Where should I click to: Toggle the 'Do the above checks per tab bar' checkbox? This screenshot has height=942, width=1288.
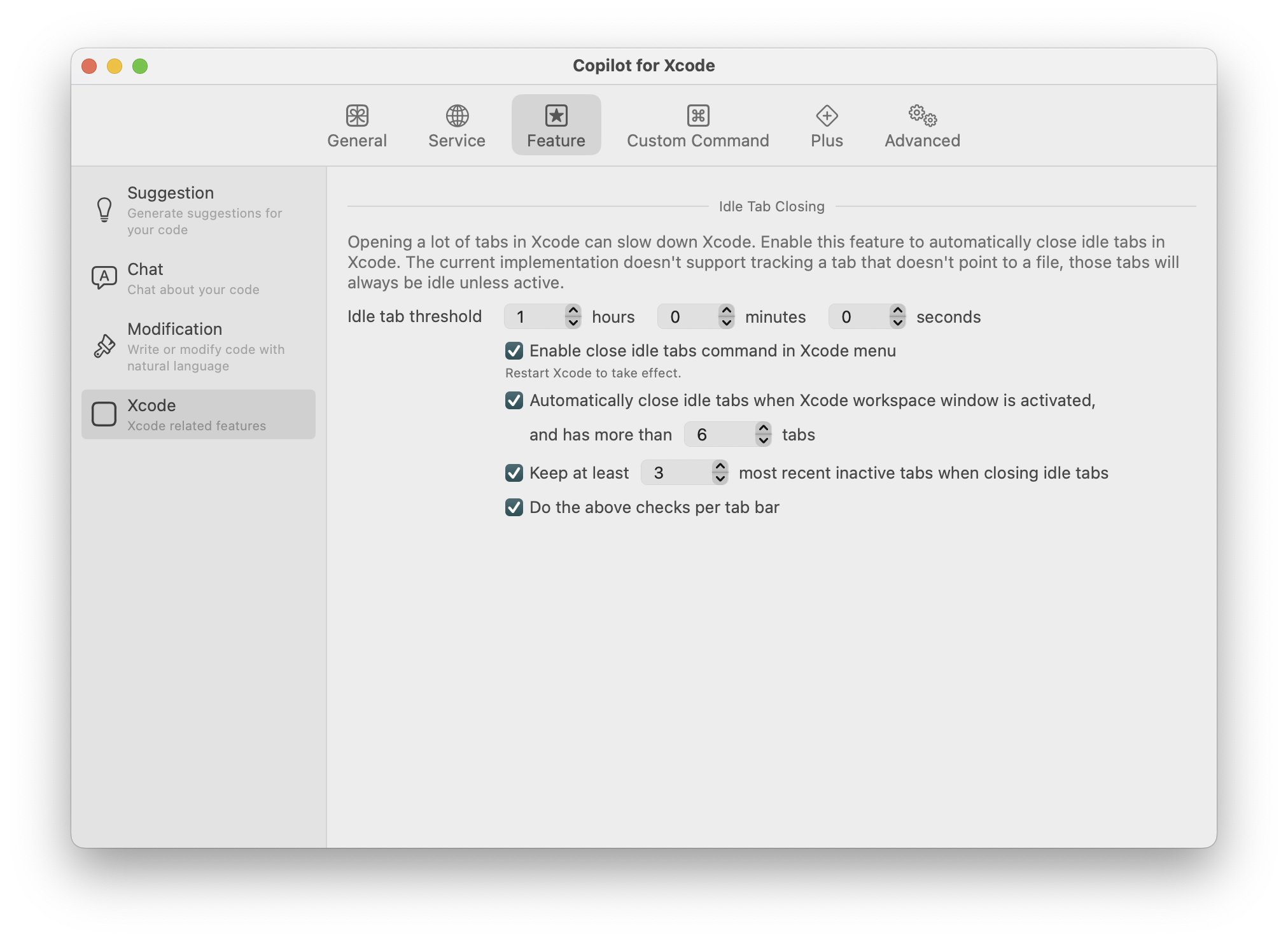click(x=514, y=507)
